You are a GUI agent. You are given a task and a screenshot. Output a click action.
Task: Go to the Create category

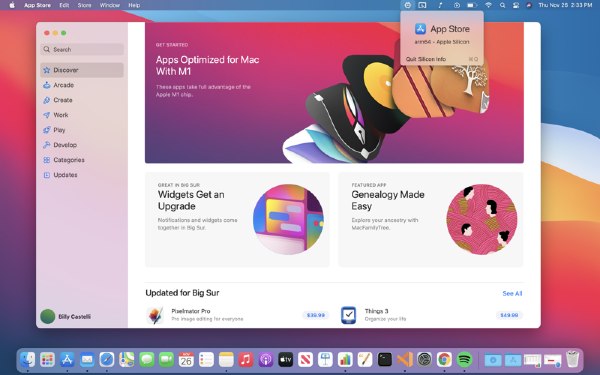[82, 100]
